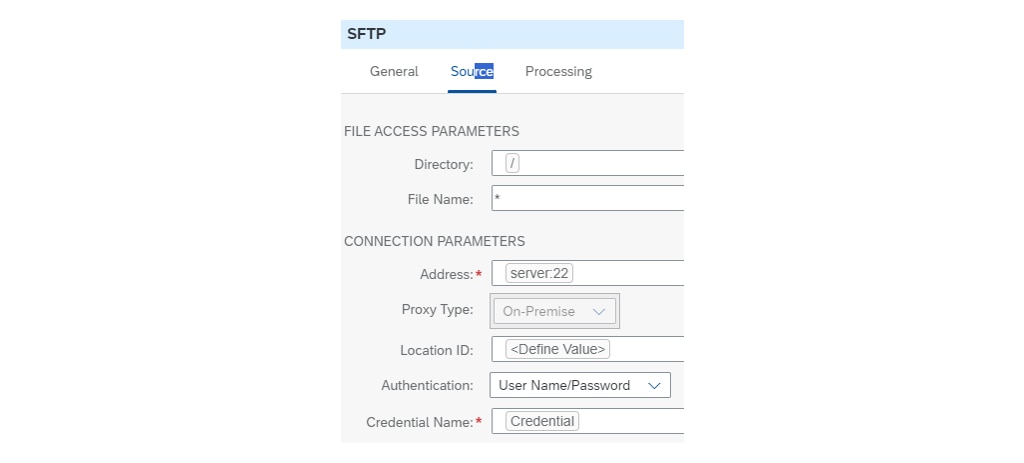Image resolution: width=1024 pixels, height=463 pixels.
Task: Click the chevron arrow of Proxy Type dropdown
Action: (599, 312)
